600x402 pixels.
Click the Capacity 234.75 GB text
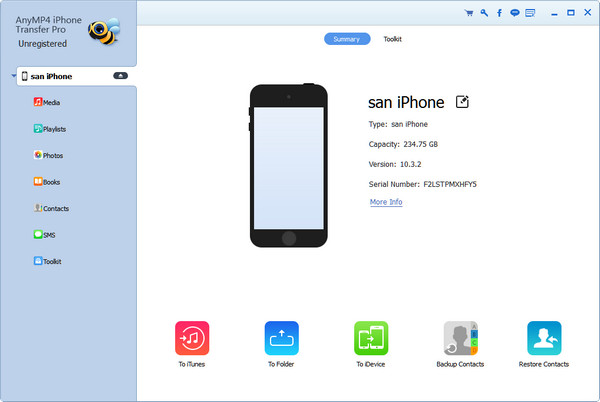(x=403, y=144)
